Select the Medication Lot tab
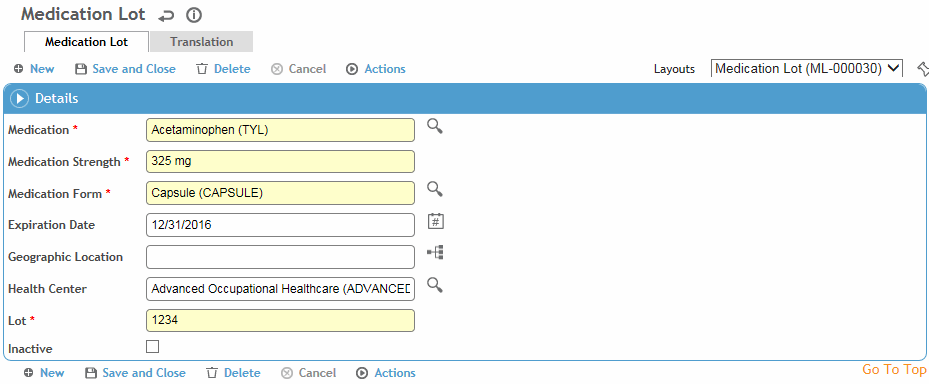 pos(86,42)
